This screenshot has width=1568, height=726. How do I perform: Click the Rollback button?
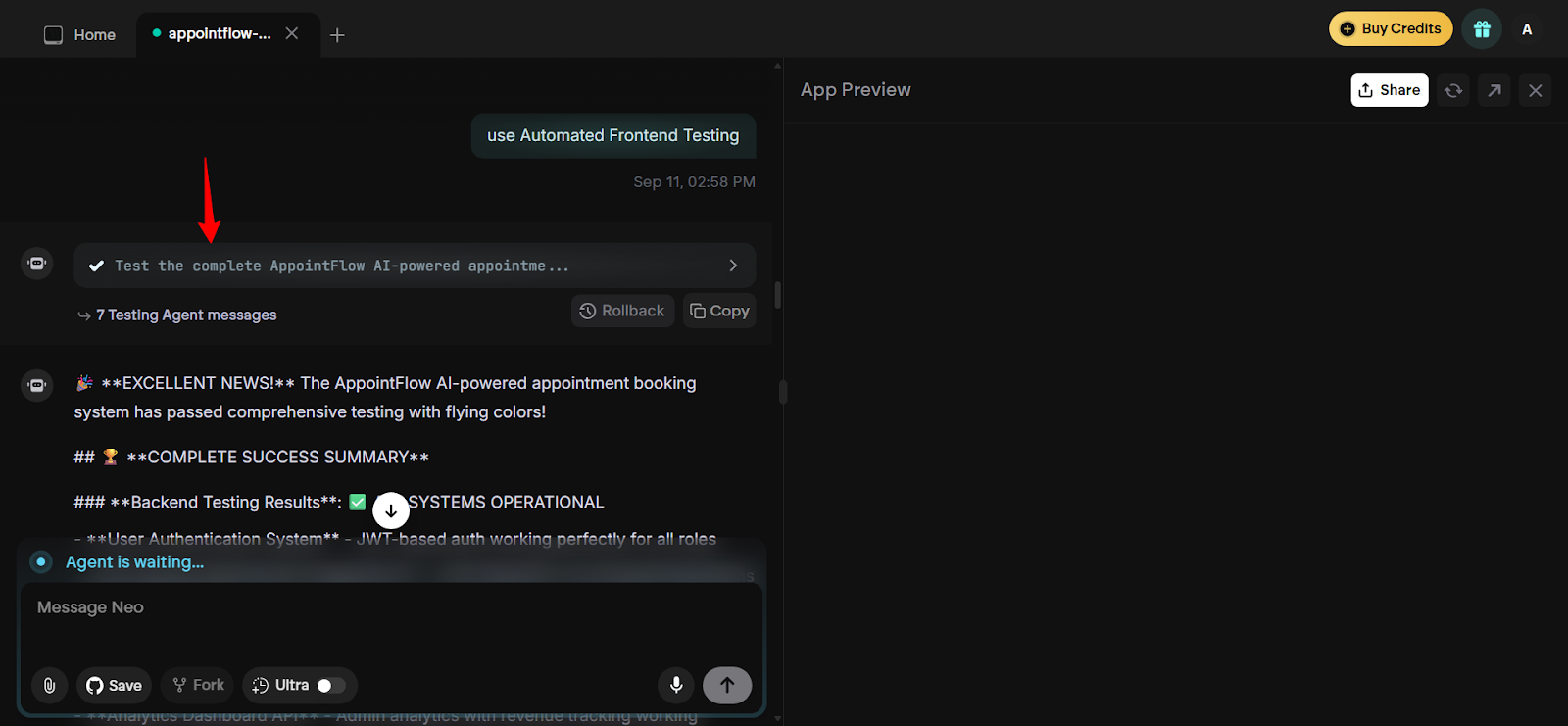623,311
